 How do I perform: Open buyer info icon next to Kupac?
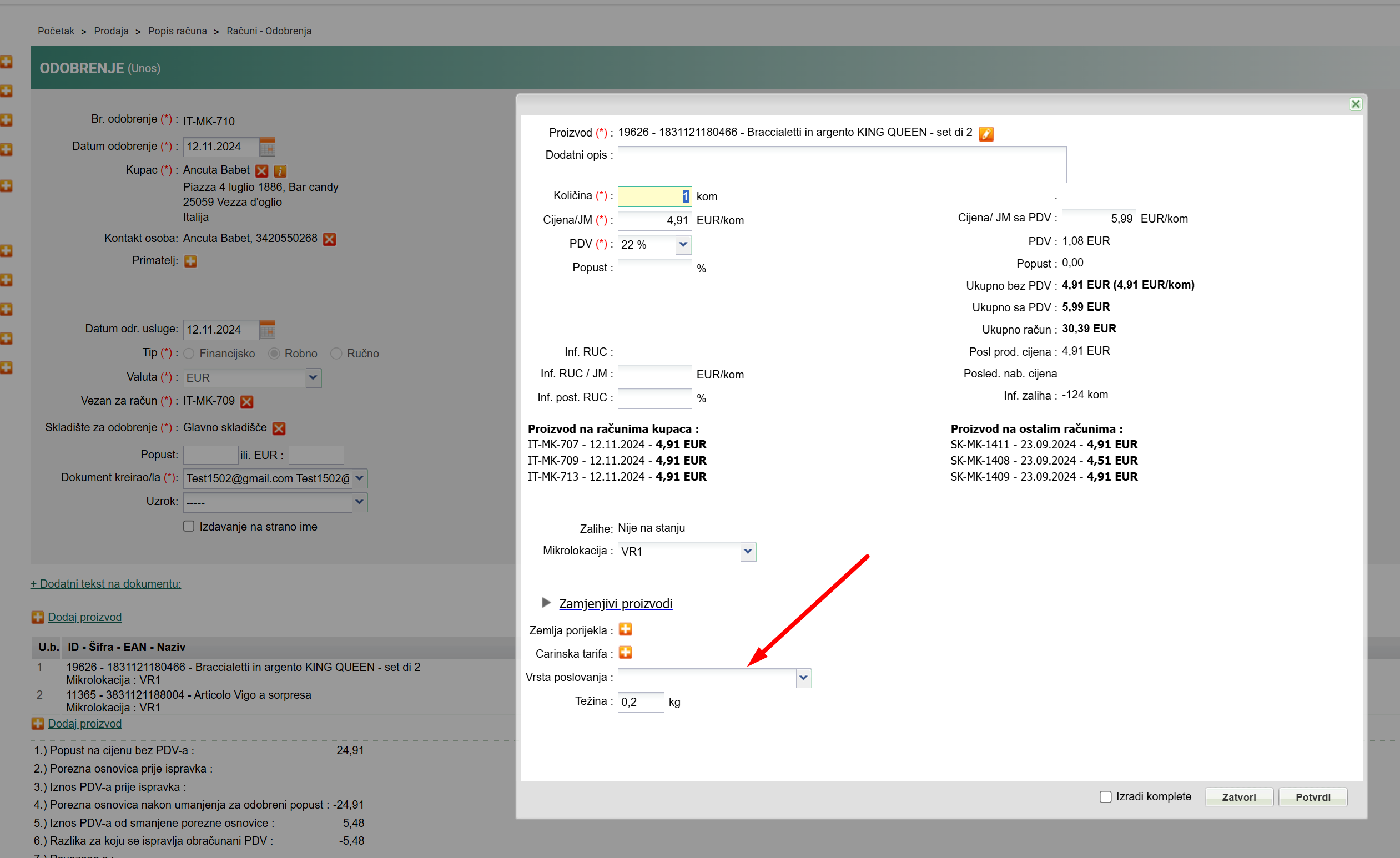(x=280, y=170)
